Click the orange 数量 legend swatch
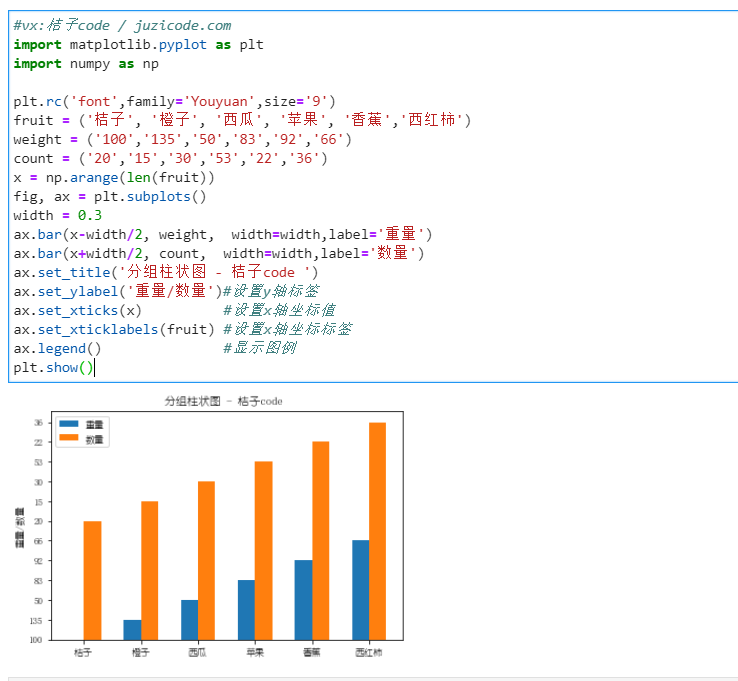Screen dimensions: 738x681 69,438
